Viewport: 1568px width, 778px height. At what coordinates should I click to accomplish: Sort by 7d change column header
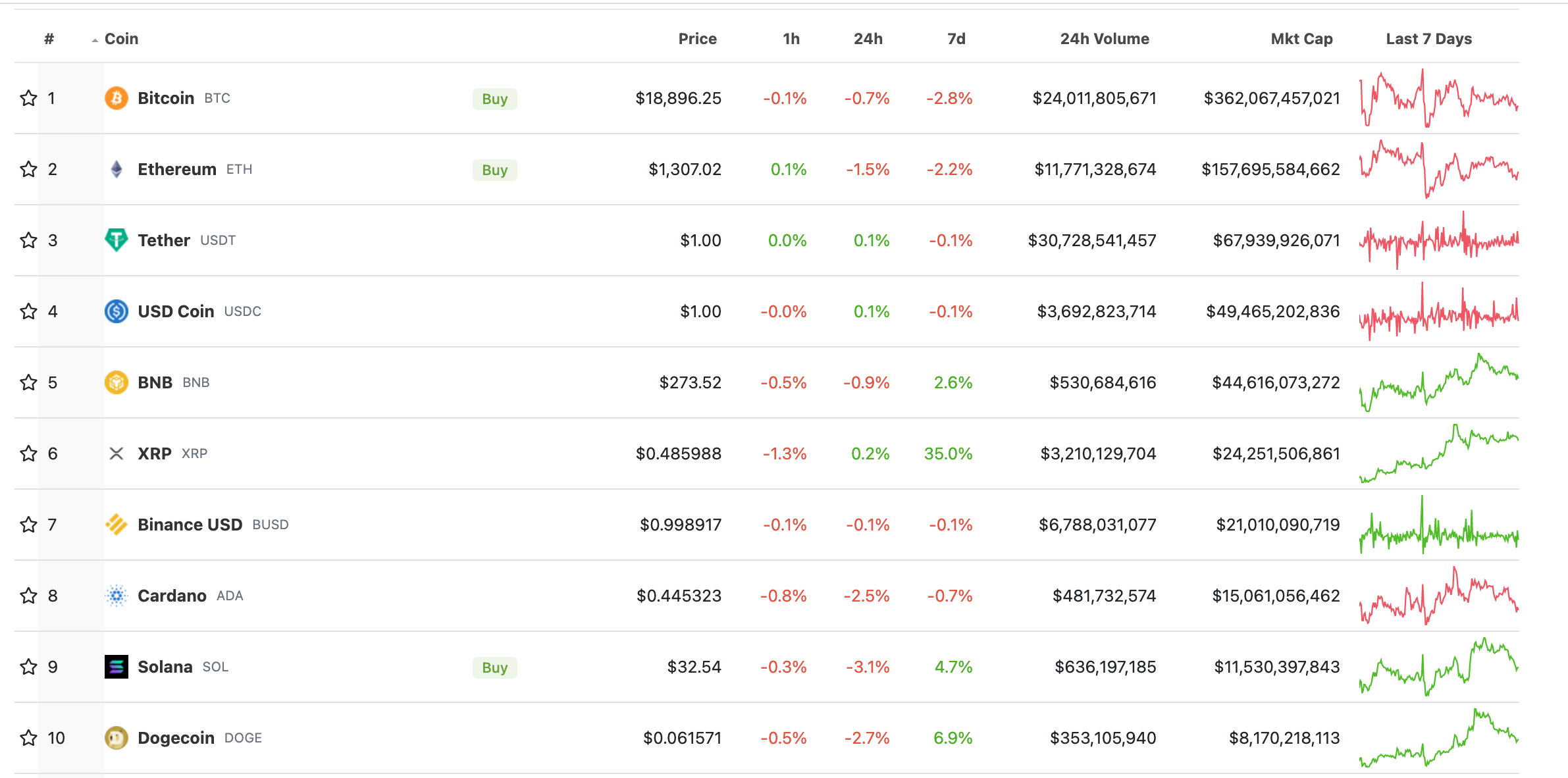[x=956, y=39]
